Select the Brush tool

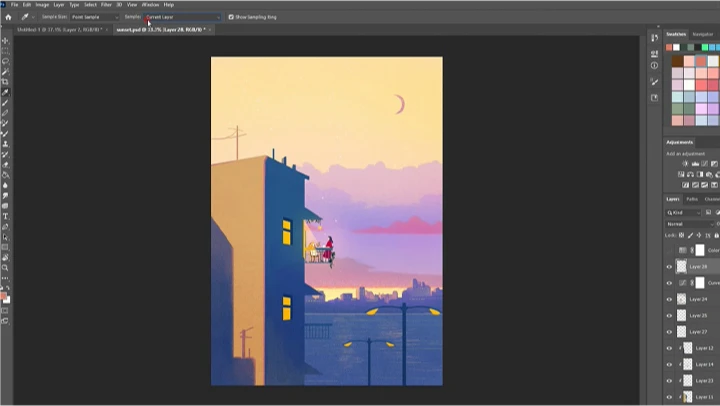pyautogui.click(x=6, y=102)
